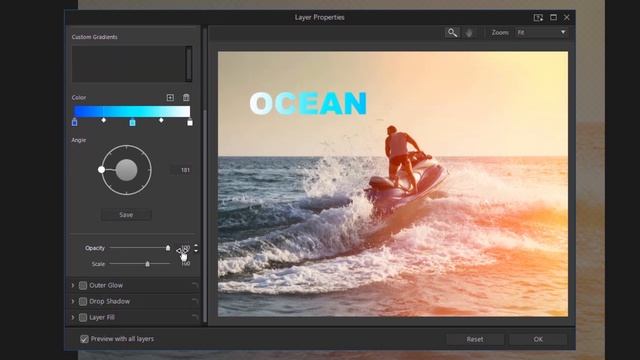This screenshot has width=640, height=360.
Task: Click the first diamond midpoint marker on gradient
Action: click(x=104, y=120)
